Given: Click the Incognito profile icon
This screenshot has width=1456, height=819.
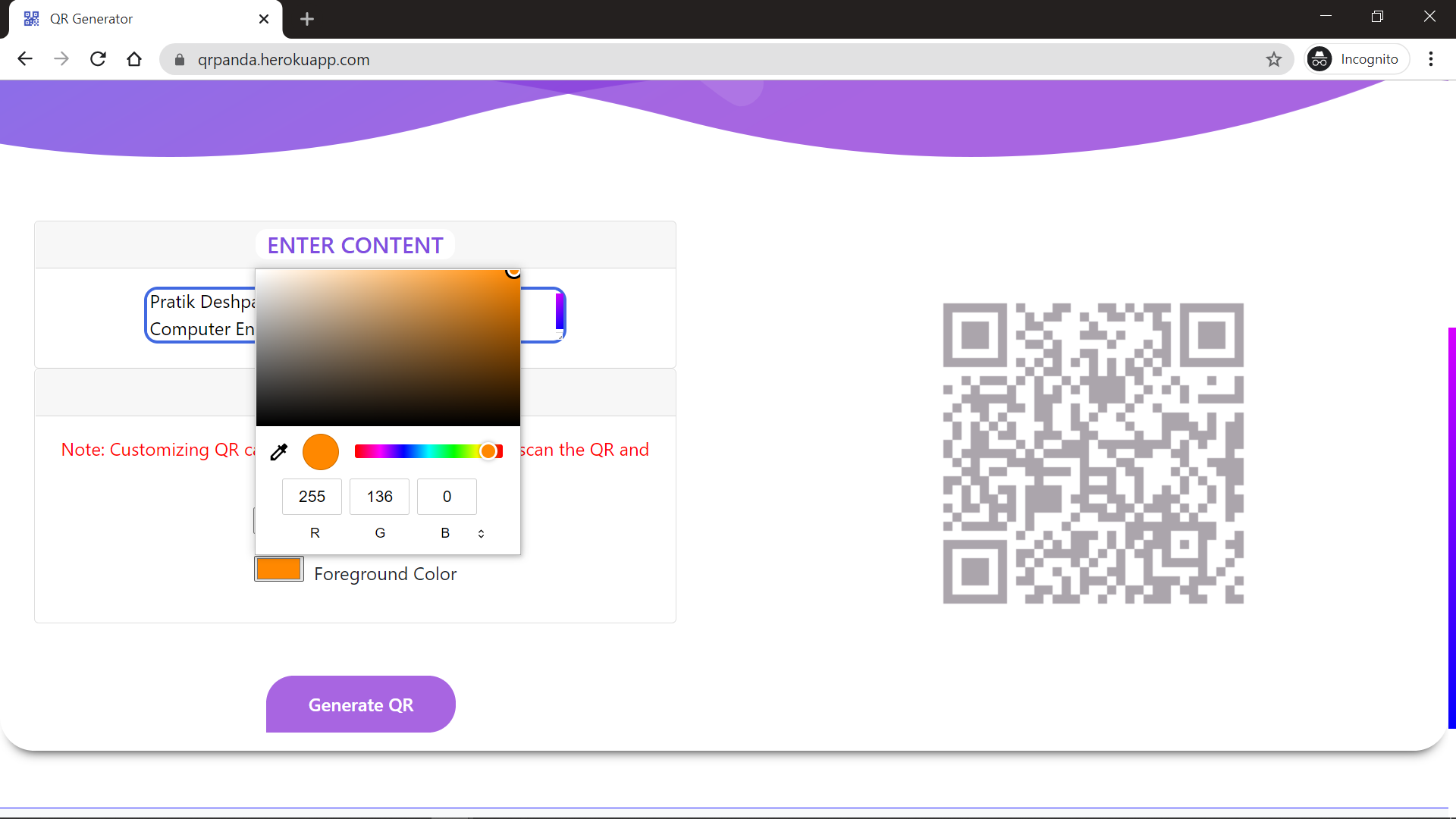Looking at the screenshot, I should 1357,59.
